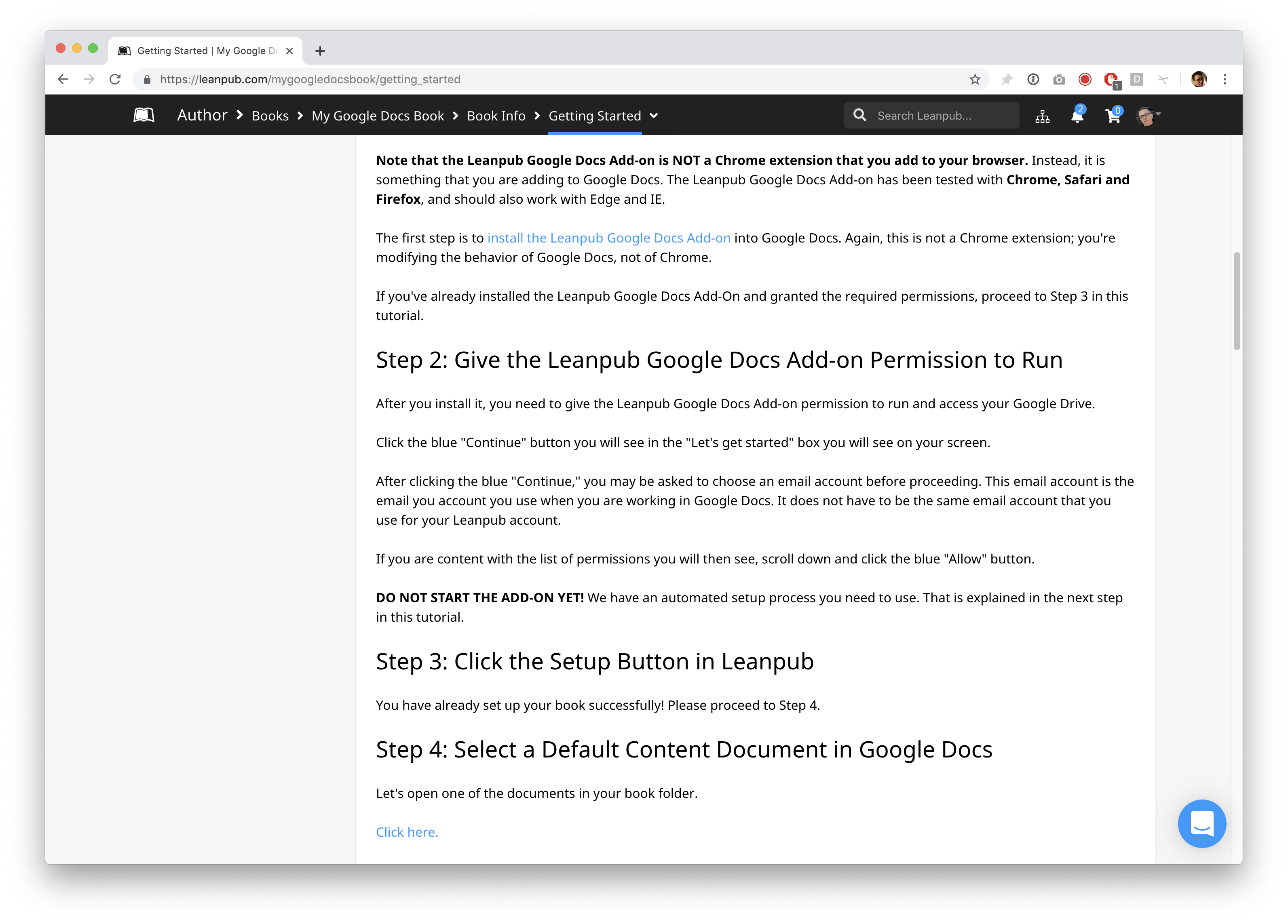The image size is (1288, 924).
Task: Click the Step 2 heading text
Action: [x=719, y=360]
